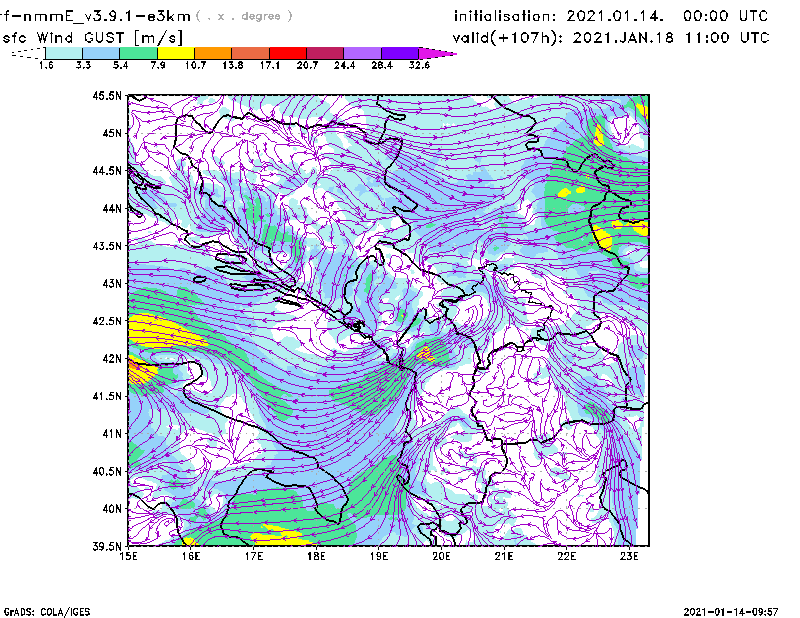This screenshot has height=618, width=800.
Task: Click the green 5.4–7.9 legend swatch
Action: pos(138,53)
